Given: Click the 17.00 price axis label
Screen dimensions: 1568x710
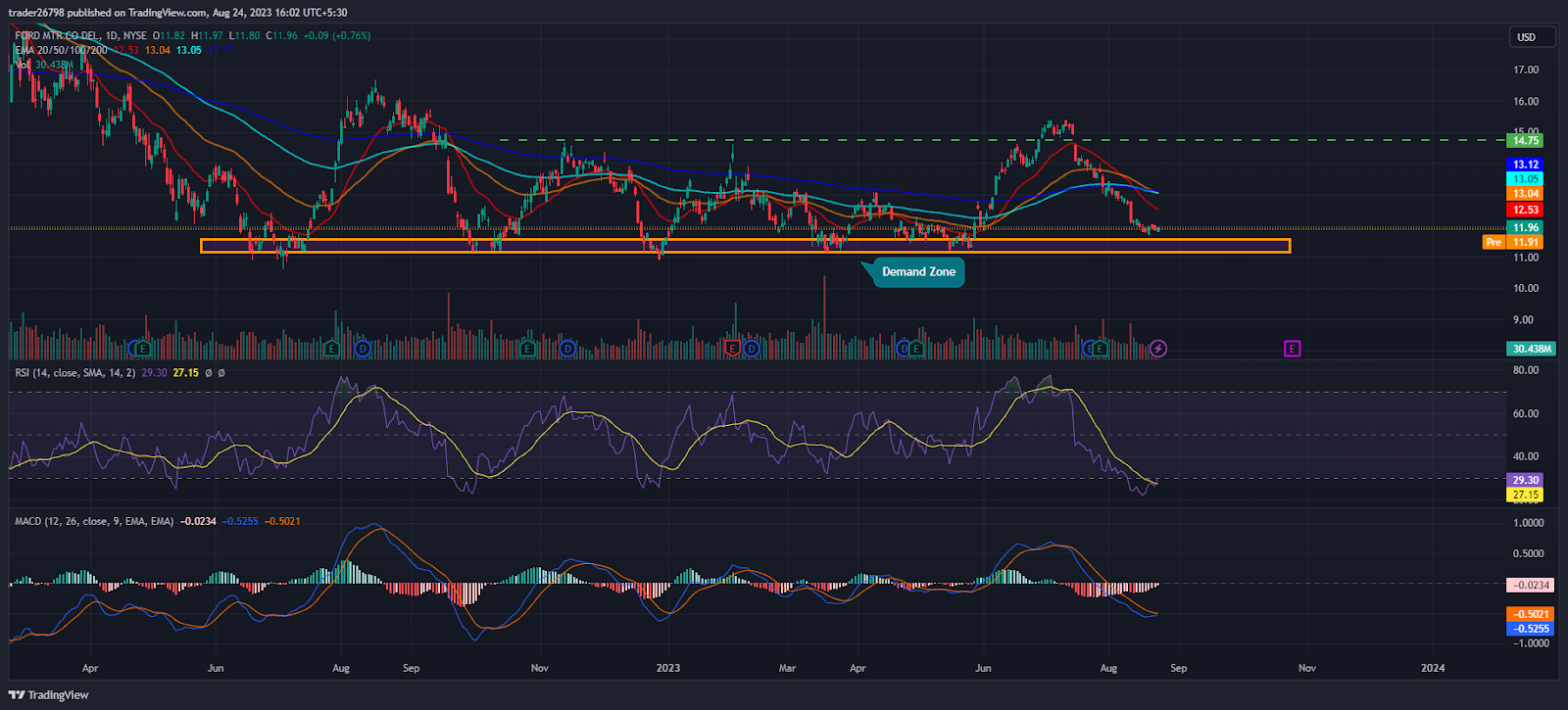Looking at the screenshot, I should (1526, 70).
